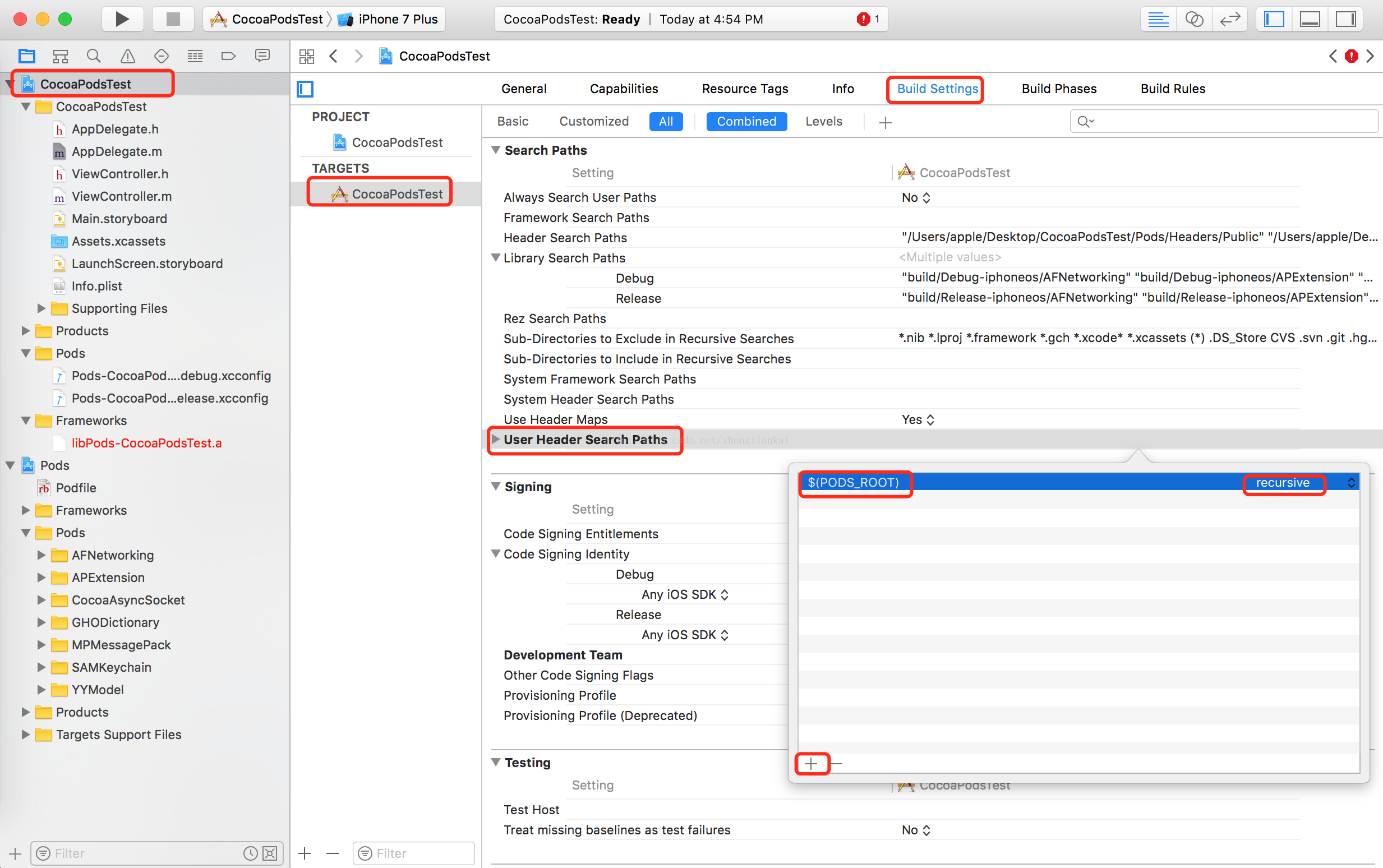This screenshot has width=1383, height=868.
Task: Switch to the General tab
Action: click(524, 89)
